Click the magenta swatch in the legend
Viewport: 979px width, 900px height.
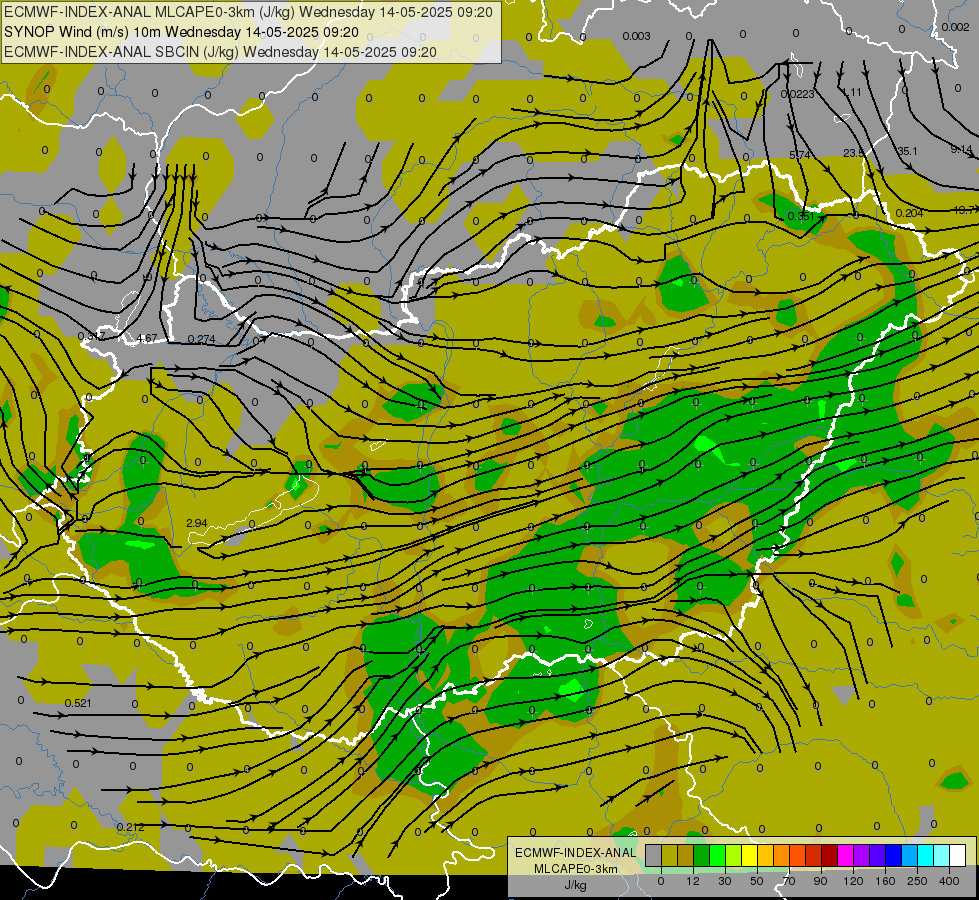[846, 855]
